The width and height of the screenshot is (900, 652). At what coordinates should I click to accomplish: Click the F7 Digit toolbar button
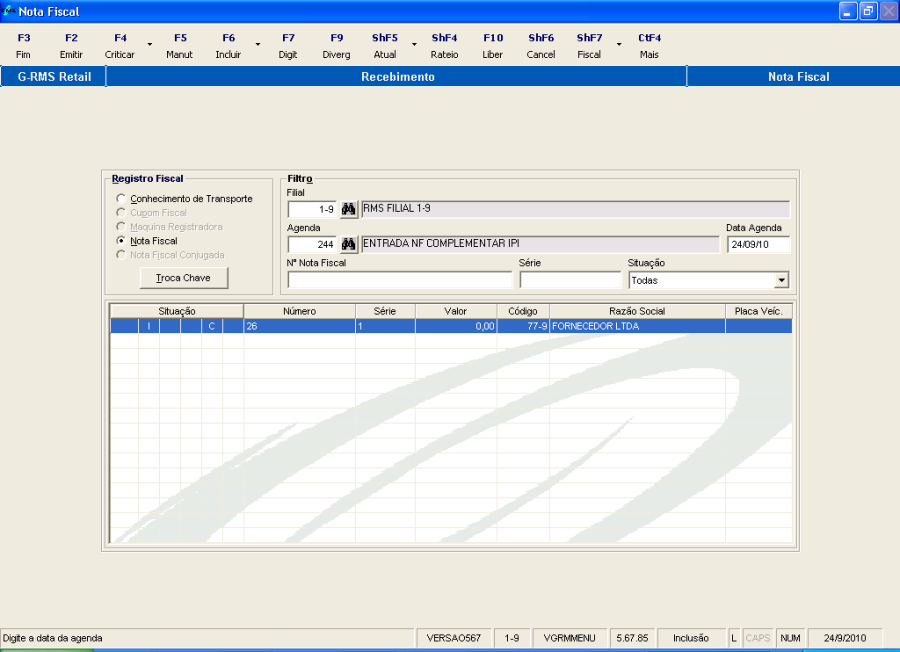click(288, 46)
